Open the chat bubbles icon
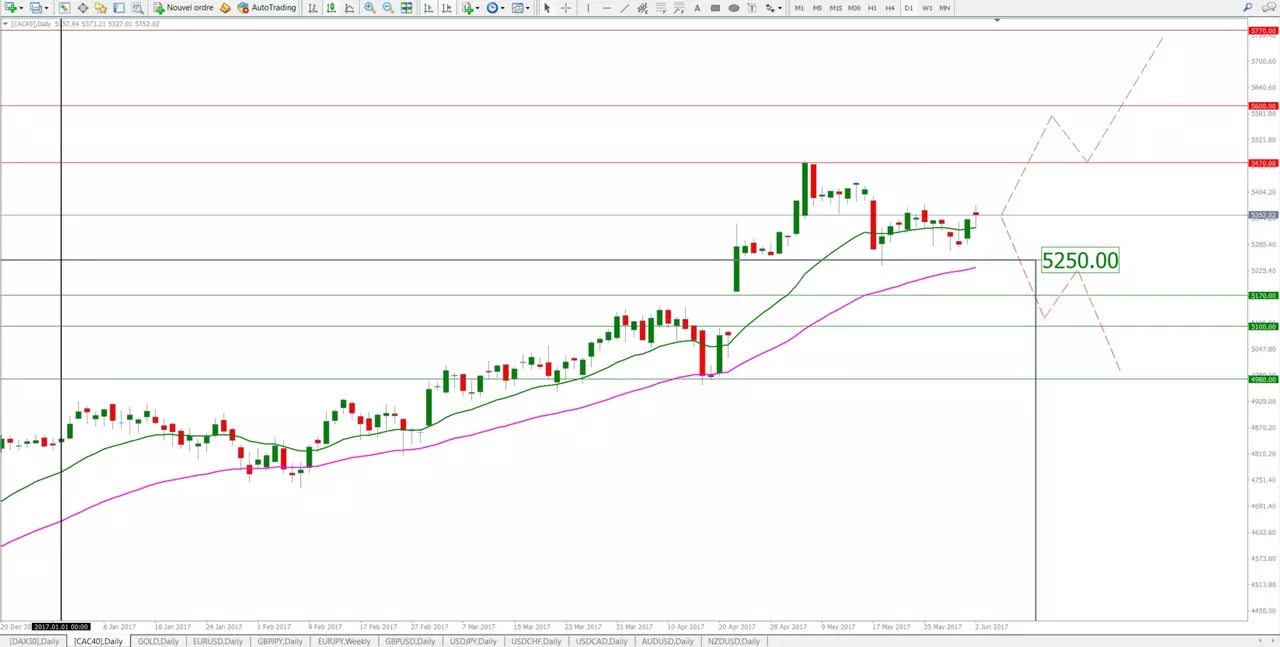This screenshot has height=647, width=1280. tap(1268, 8)
